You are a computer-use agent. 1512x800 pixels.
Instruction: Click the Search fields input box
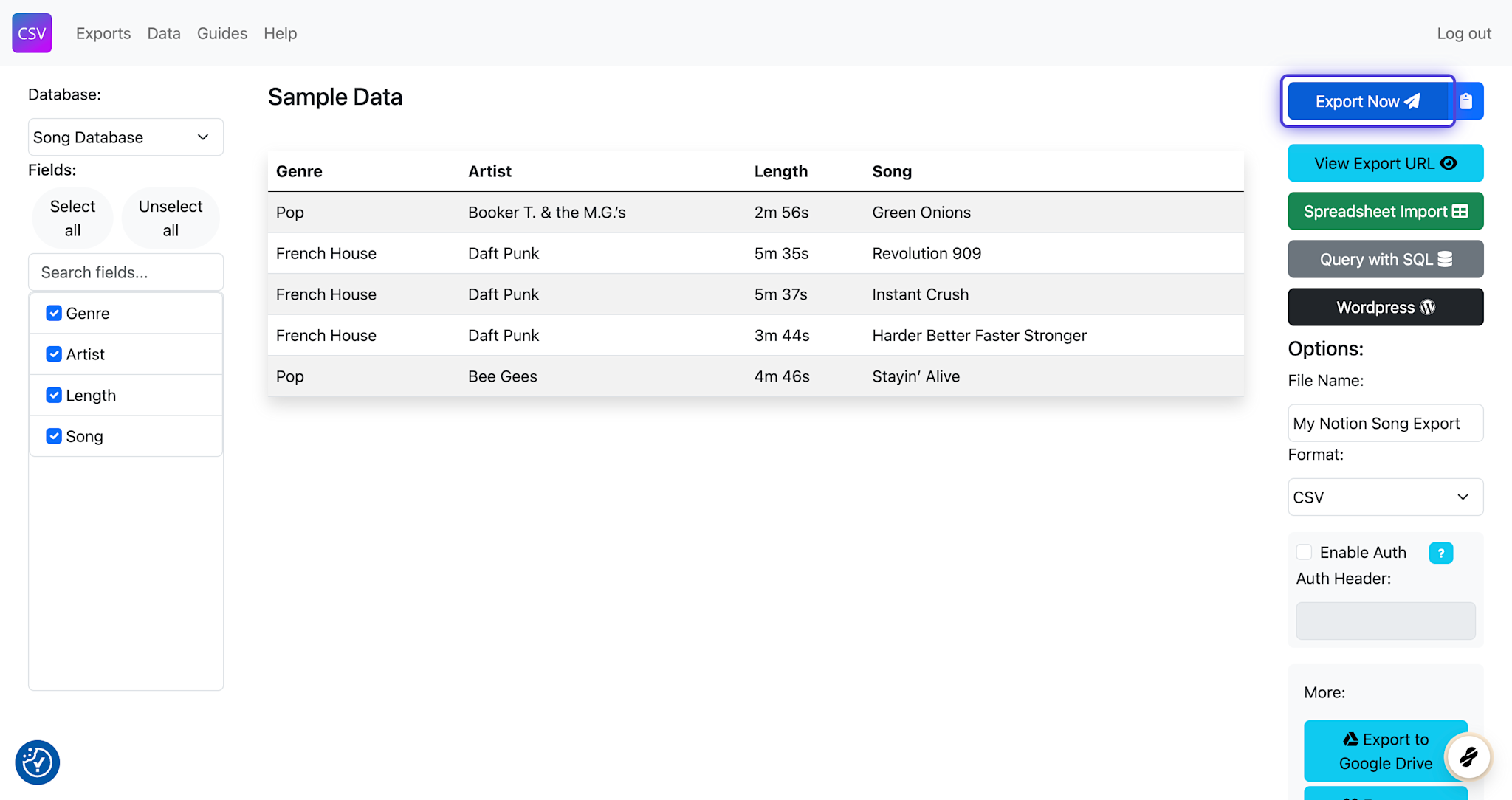[x=126, y=272]
